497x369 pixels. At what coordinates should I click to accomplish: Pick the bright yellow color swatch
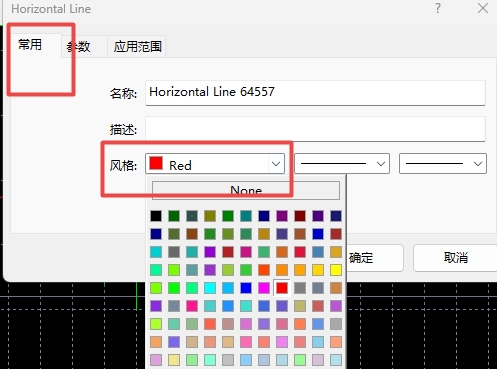(336, 270)
